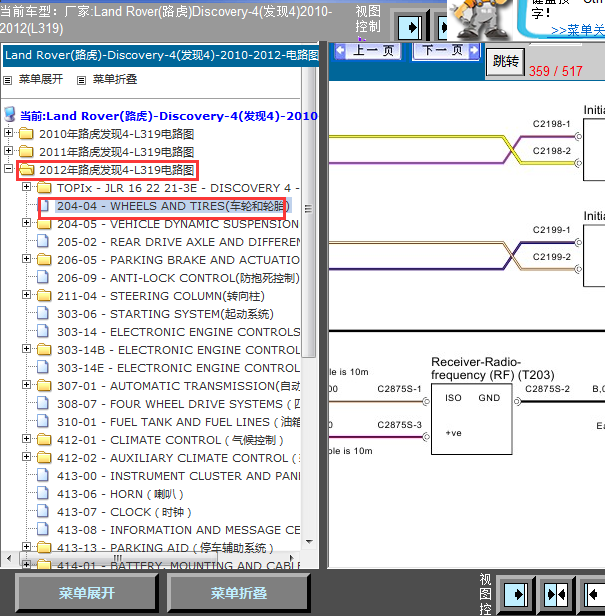This screenshot has height=616, width=605.
Task: Open 308-07 - FOUR WHEEL DRIVE SYSTEMS
Action: tap(179, 404)
